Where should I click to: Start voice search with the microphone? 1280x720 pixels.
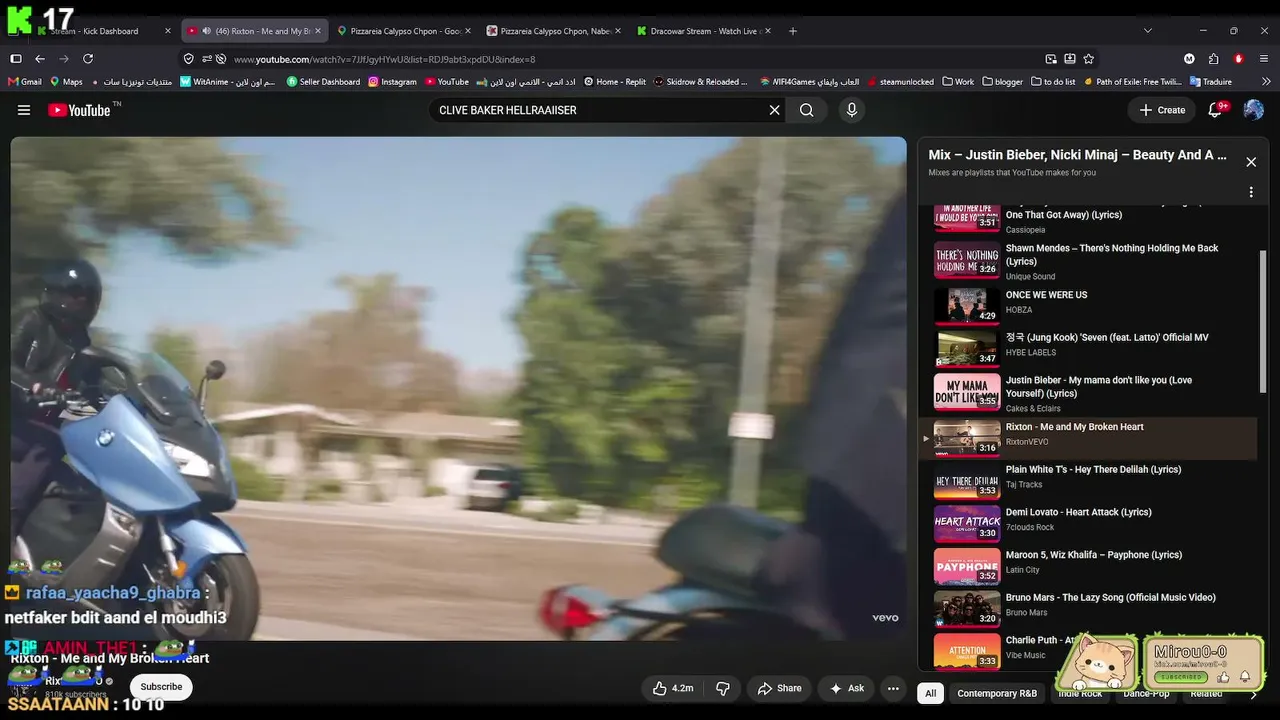tap(852, 110)
